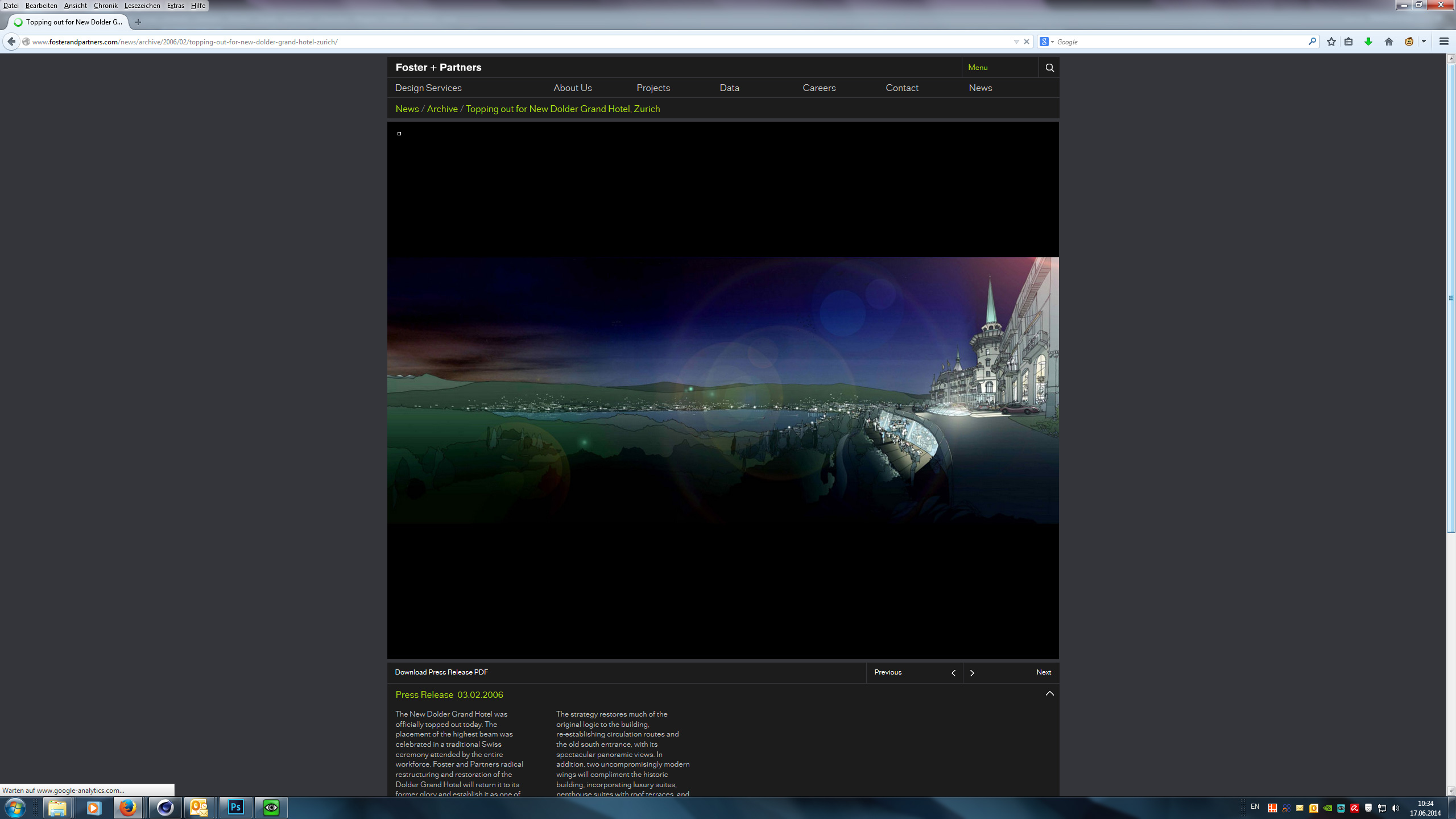Click Archive in the breadcrumb
Screen dimensions: 1456x819
click(x=442, y=109)
